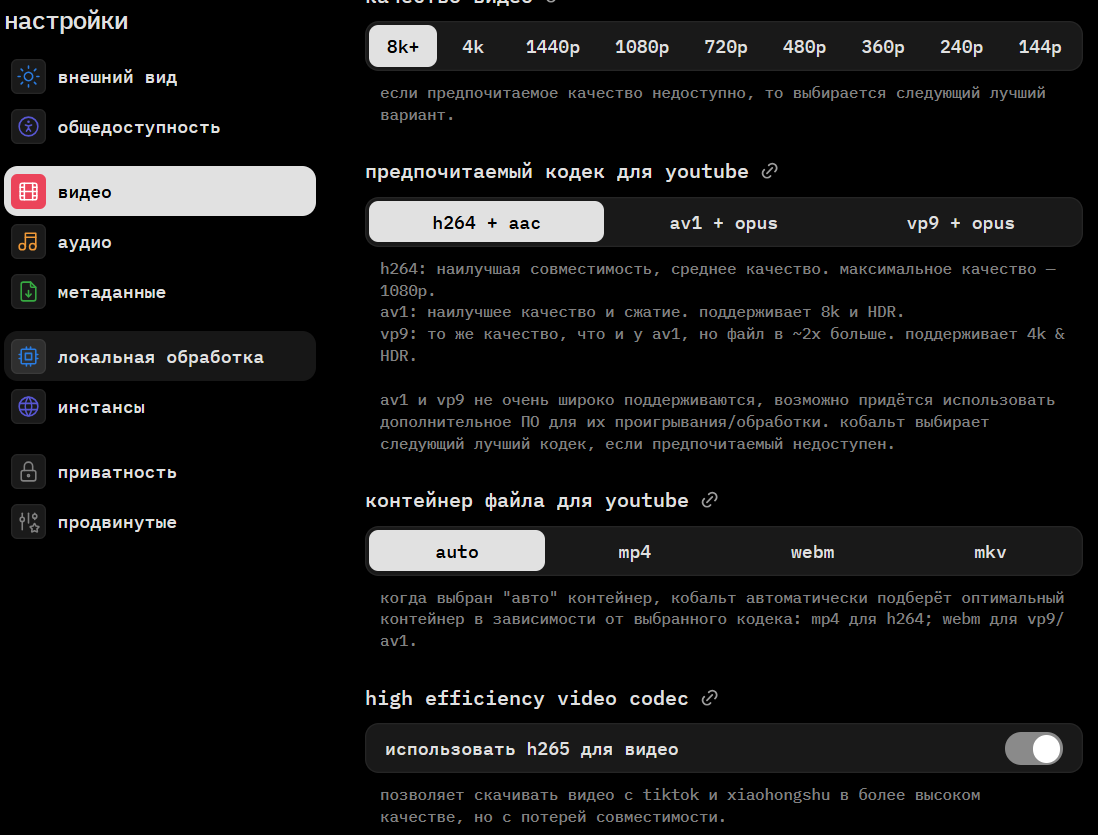Copy link icon beside контейнер файла для youtube
Image resolution: width=1098 pixels, height=835 pixels.
click(x=709, y=500)
